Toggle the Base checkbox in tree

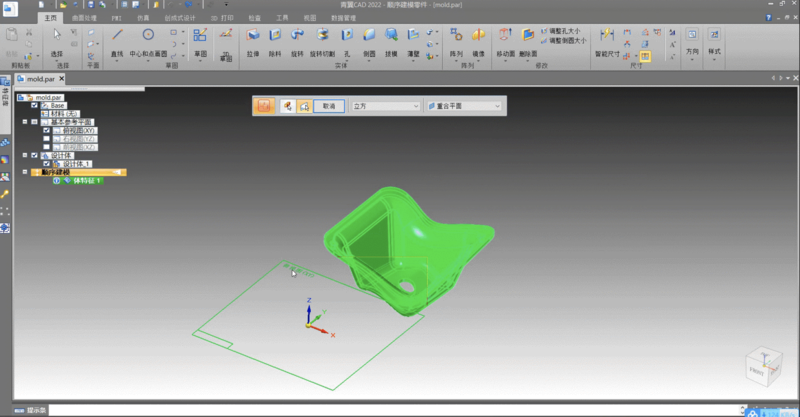click(35, 105)
